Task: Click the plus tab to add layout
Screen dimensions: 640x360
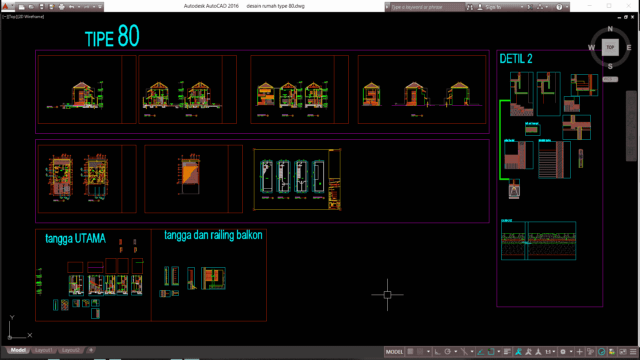Action: click(x=91, y=350)
